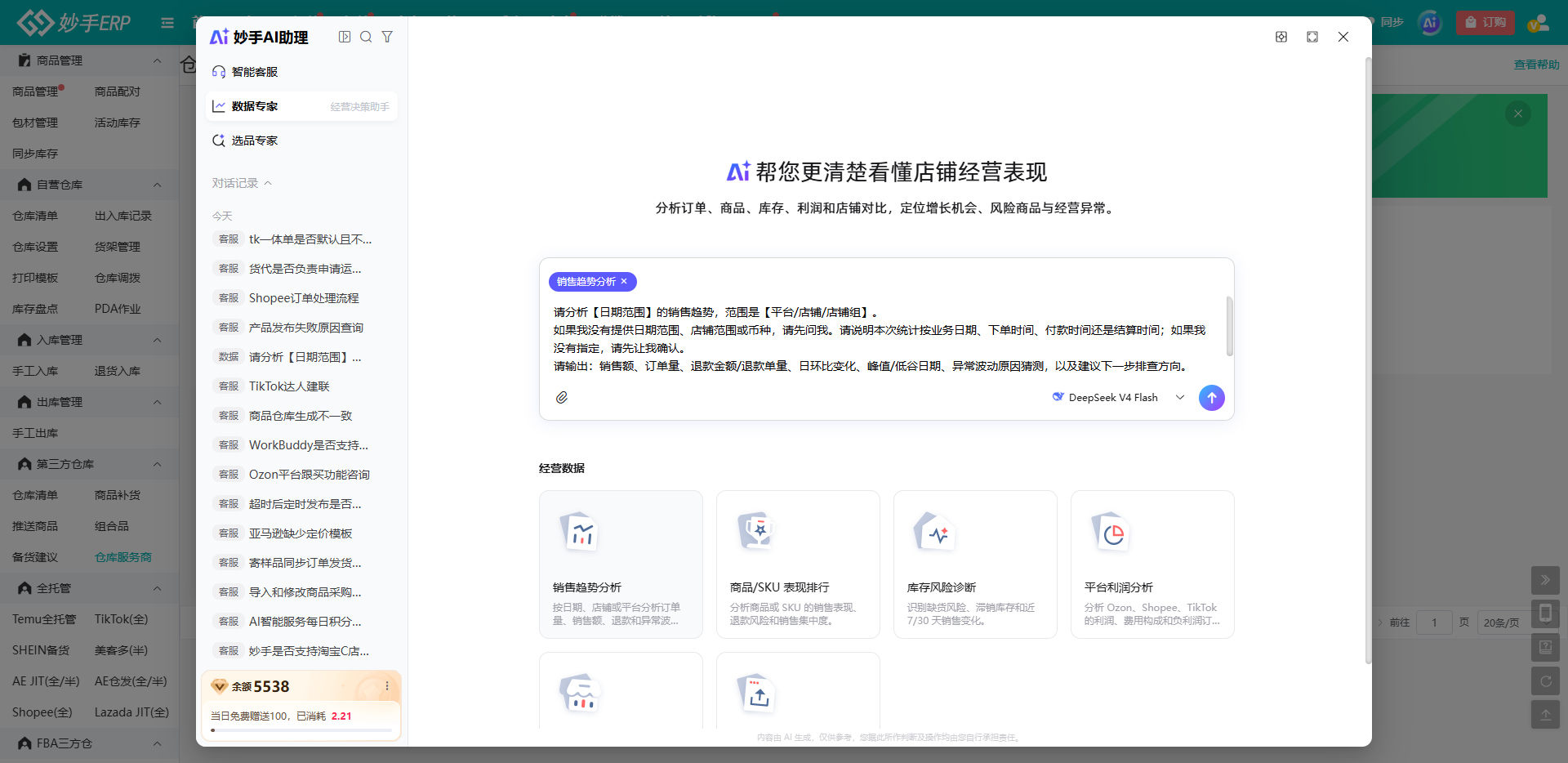The height and width of the screenshot is (763, 1568).
Task: Click the 妙手ERP logo
Action: [74, 23]
